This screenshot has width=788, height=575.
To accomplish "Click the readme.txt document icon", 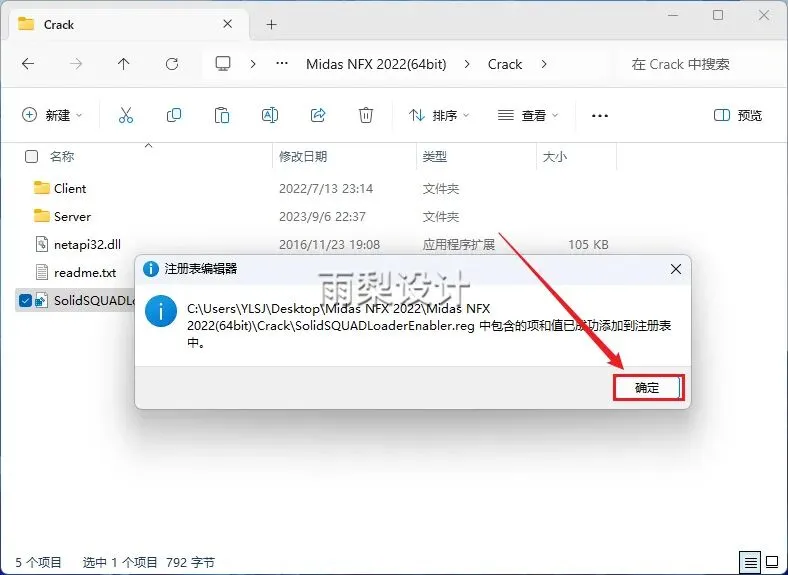I will click(x=41, y=272).
